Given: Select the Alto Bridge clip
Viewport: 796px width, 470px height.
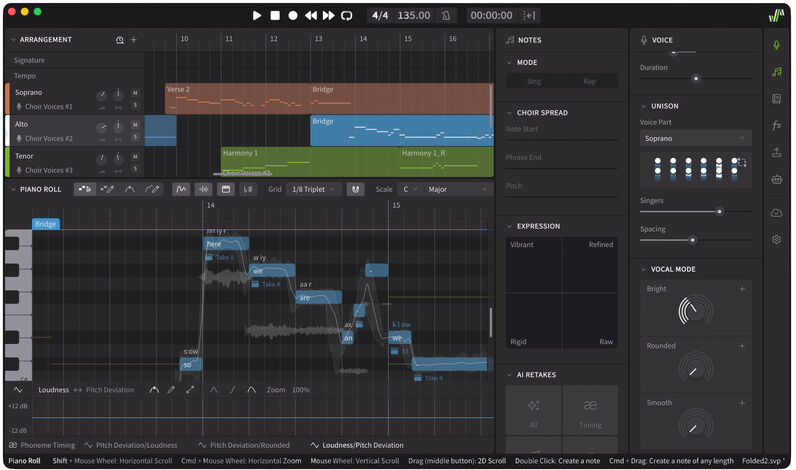Looking at the screenshot, I should [x=402, y=130].
